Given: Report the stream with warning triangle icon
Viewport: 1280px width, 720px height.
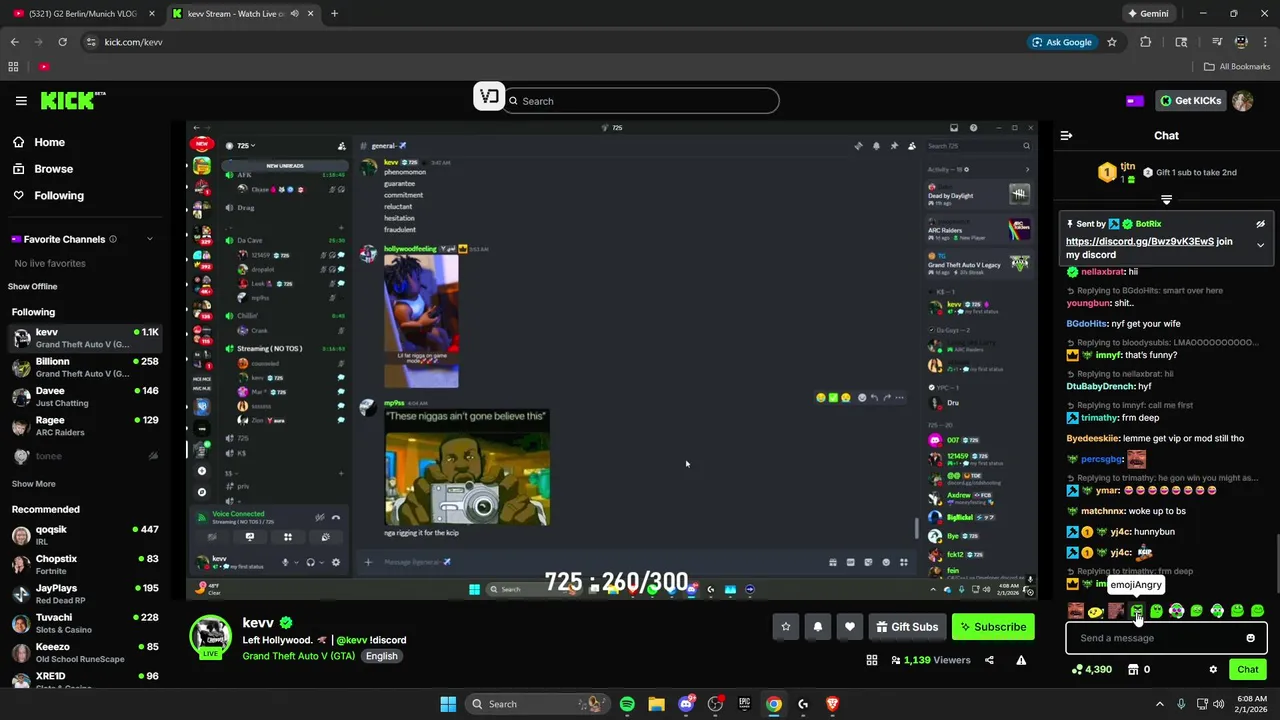Looking at the screenshot, I should 1021,660.
